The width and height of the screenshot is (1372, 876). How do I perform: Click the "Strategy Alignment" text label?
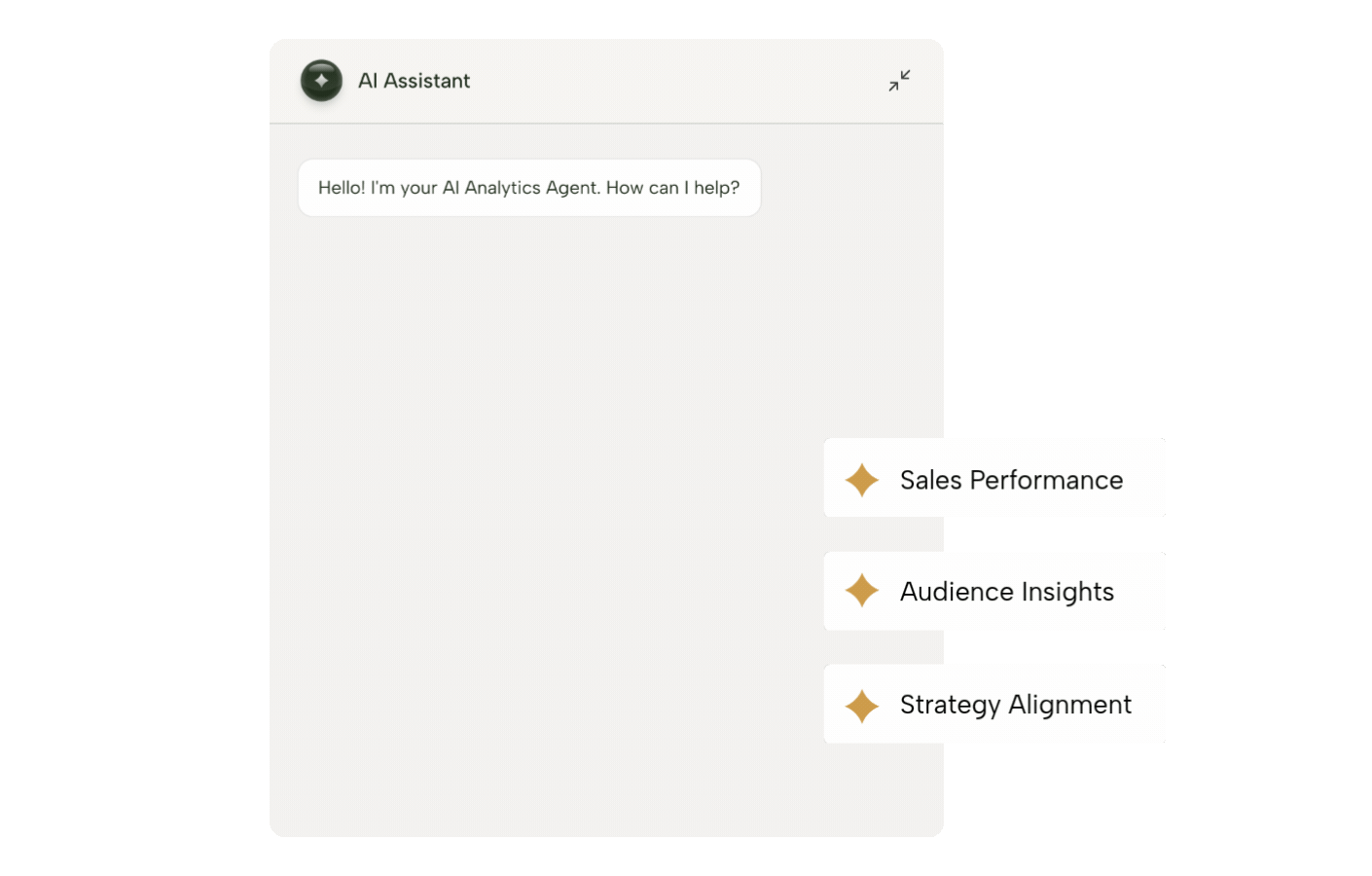1015,705
